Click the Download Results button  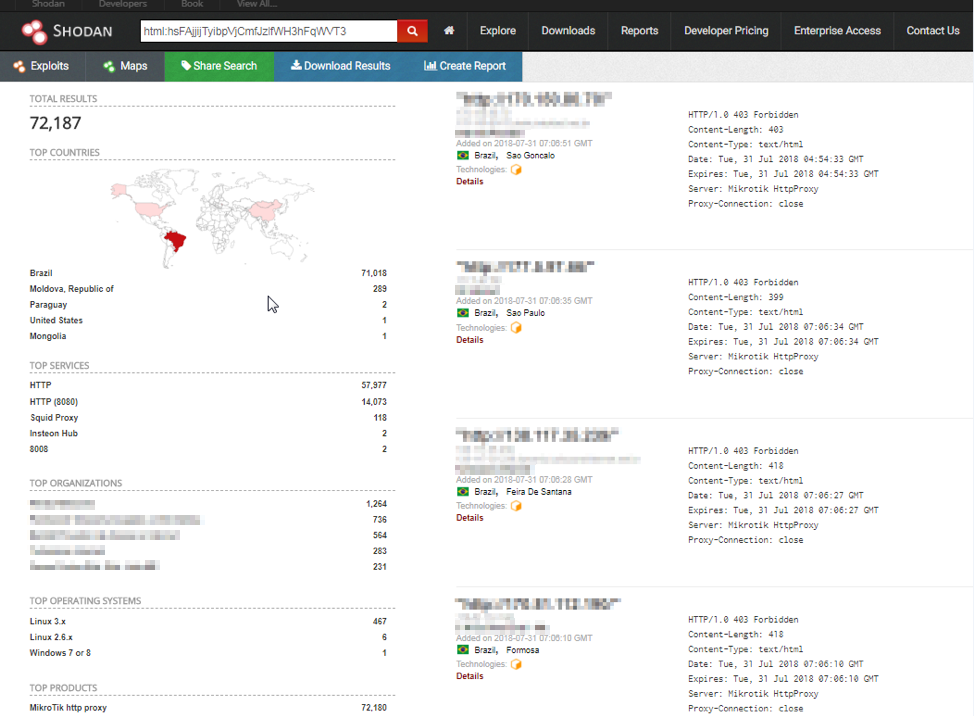(x=340, y=66)
